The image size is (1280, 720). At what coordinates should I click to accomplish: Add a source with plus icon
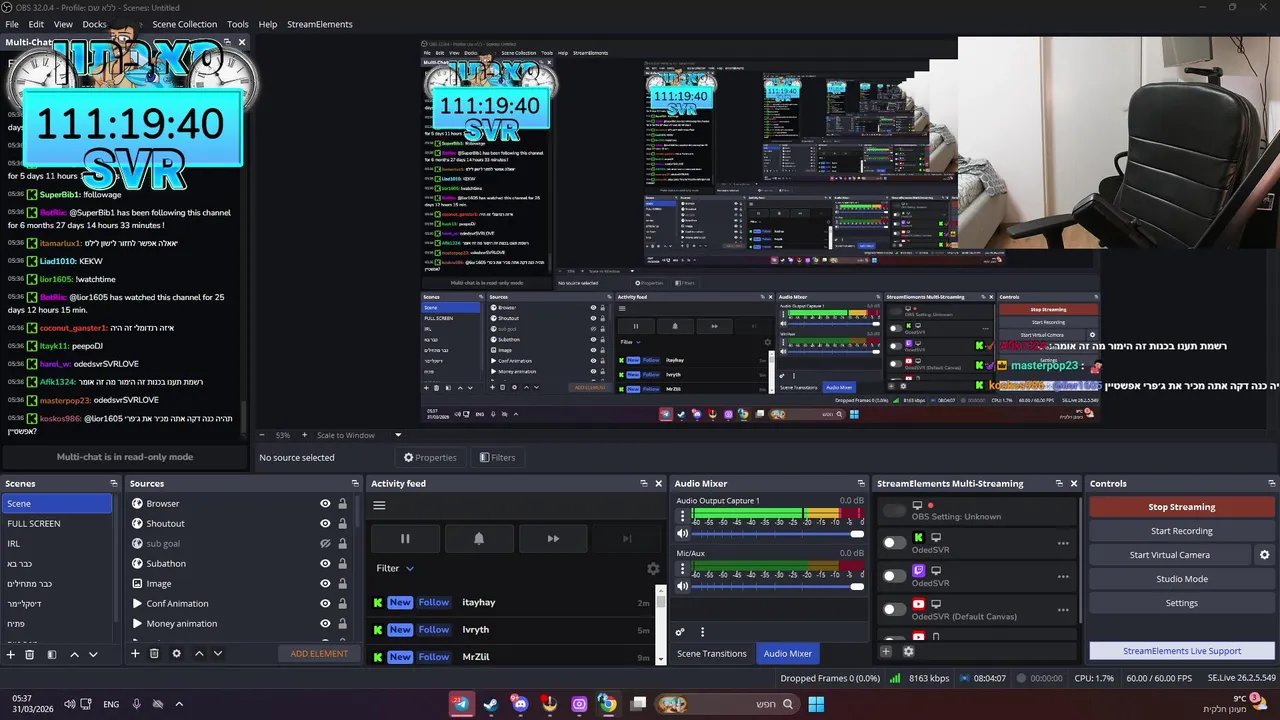coord(135,654)
